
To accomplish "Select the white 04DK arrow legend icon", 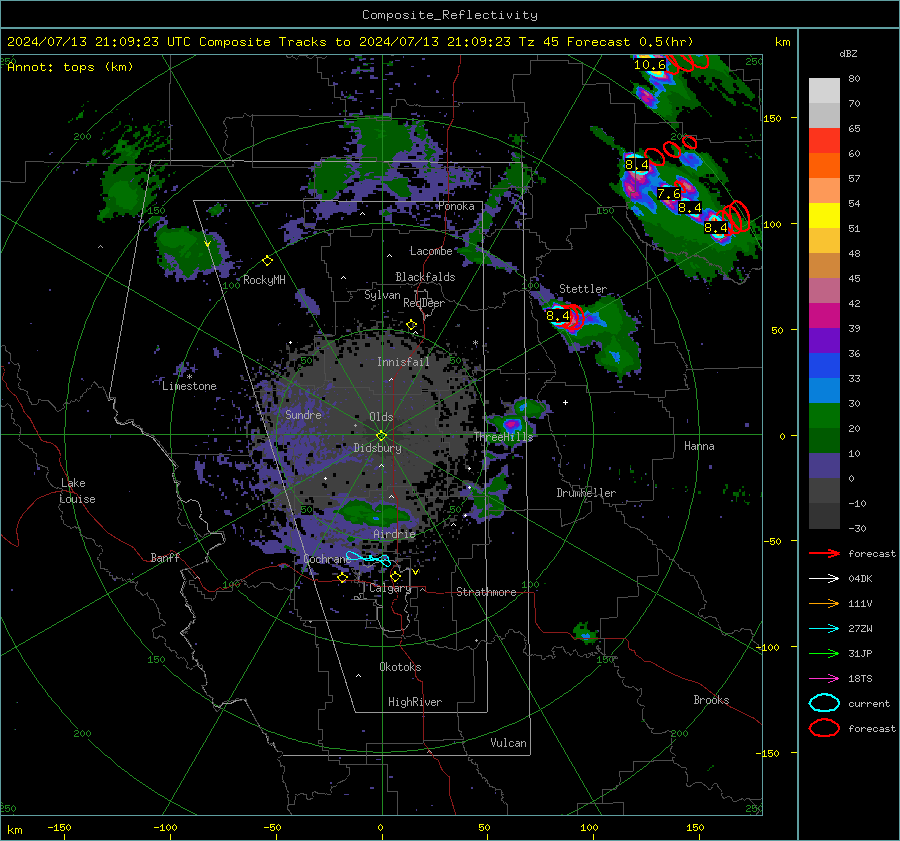I will click(x=824, y=578).
